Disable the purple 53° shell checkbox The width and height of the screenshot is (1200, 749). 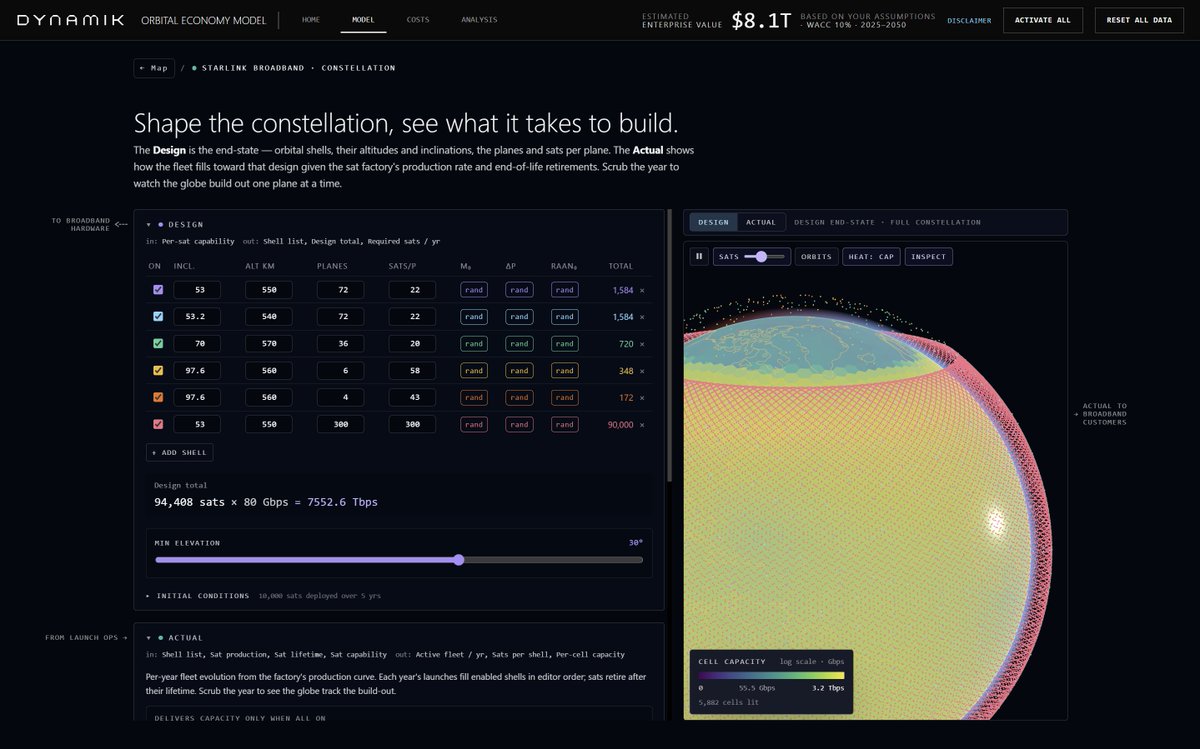pos(157,290)
